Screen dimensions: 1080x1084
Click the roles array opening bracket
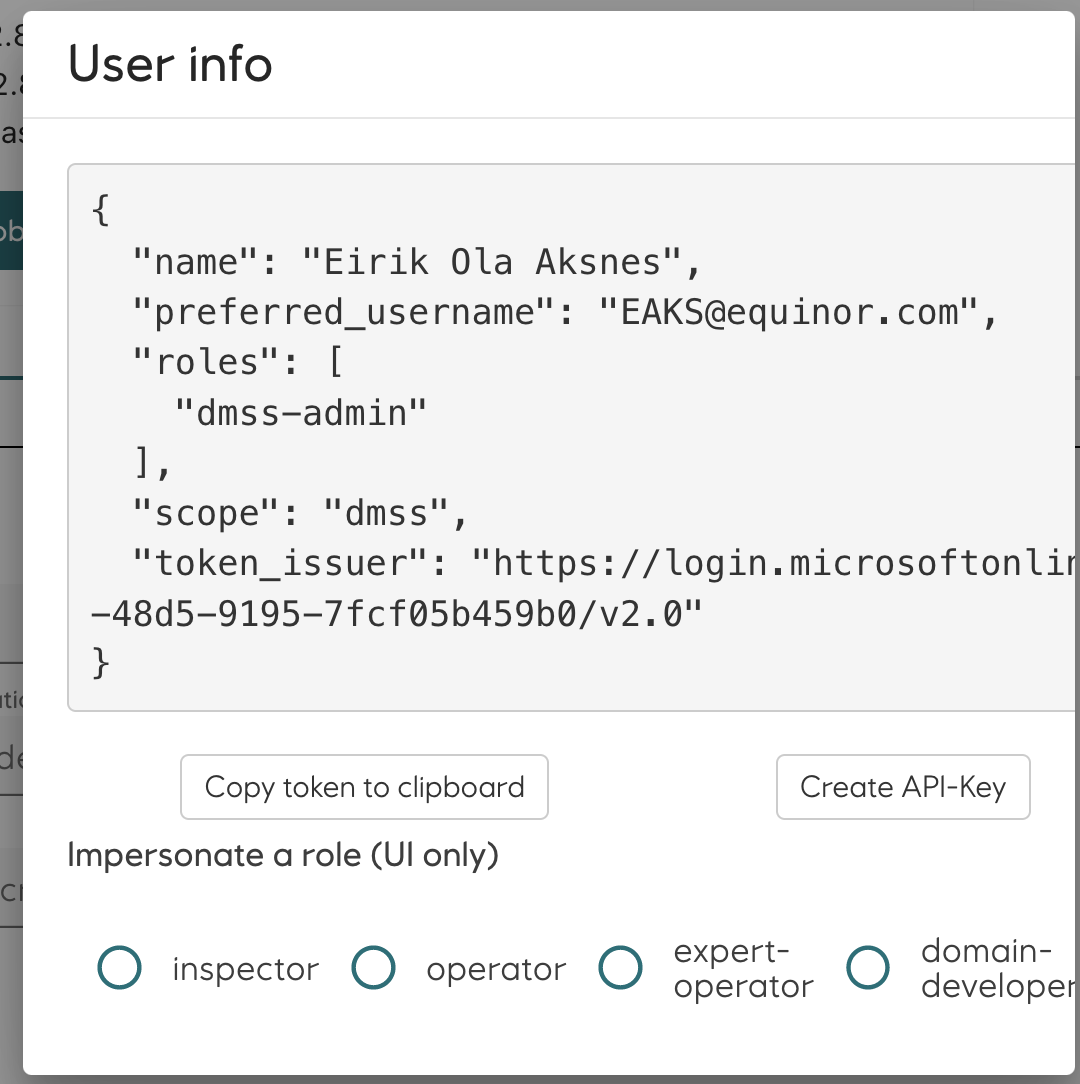click(x=337, y=361)
